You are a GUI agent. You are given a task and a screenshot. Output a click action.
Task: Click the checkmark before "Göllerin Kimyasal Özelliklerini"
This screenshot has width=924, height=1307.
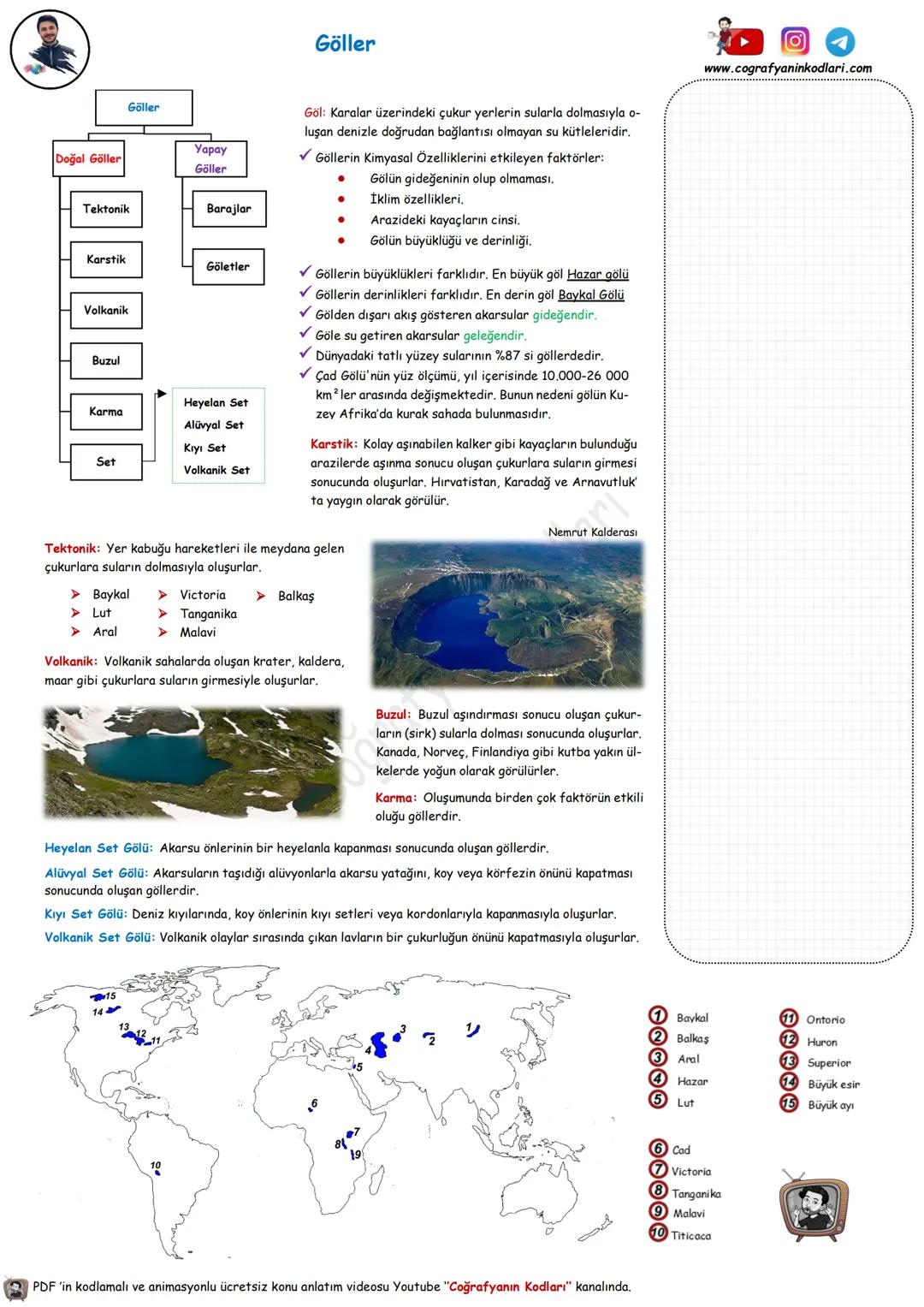click(305, 156)
